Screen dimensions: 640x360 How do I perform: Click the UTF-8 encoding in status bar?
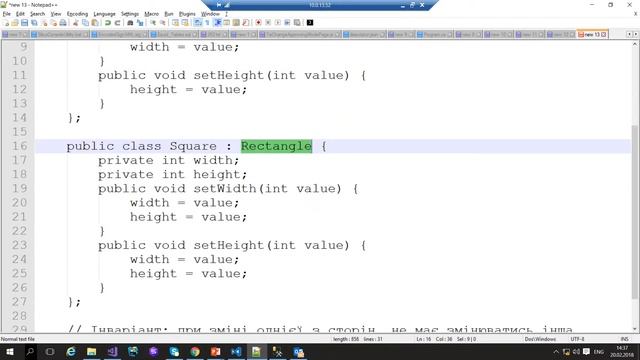(x=577, y=339)
